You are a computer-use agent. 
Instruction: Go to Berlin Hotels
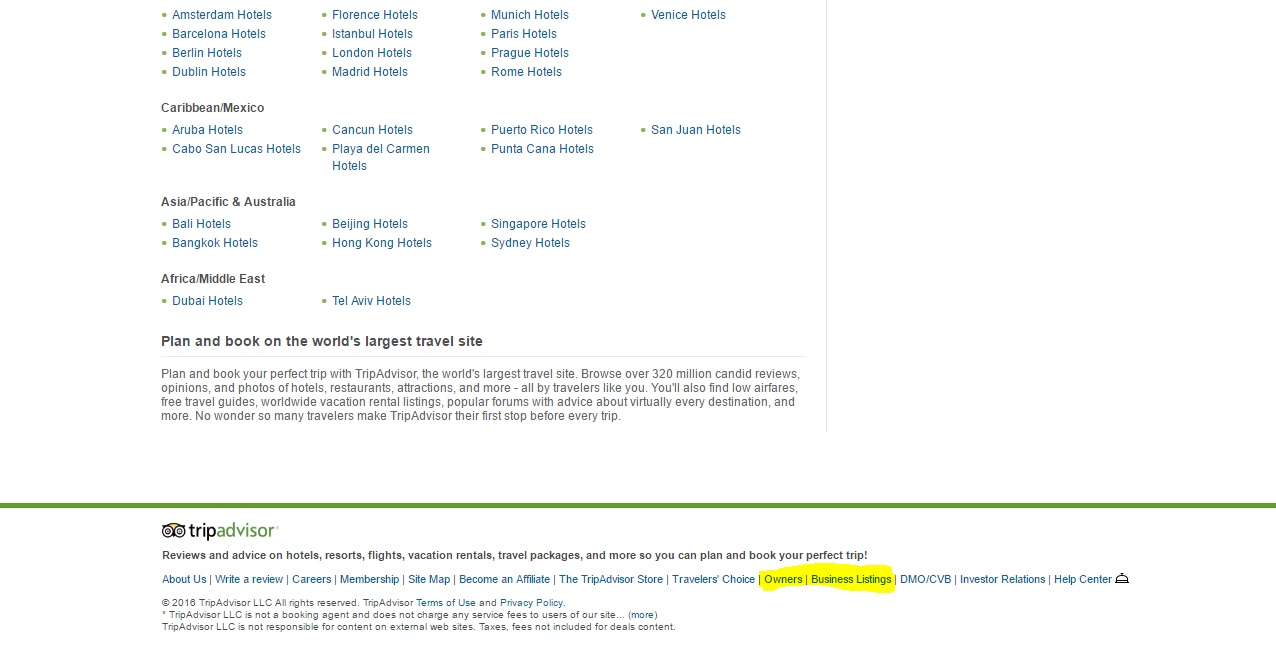(207, 53)
